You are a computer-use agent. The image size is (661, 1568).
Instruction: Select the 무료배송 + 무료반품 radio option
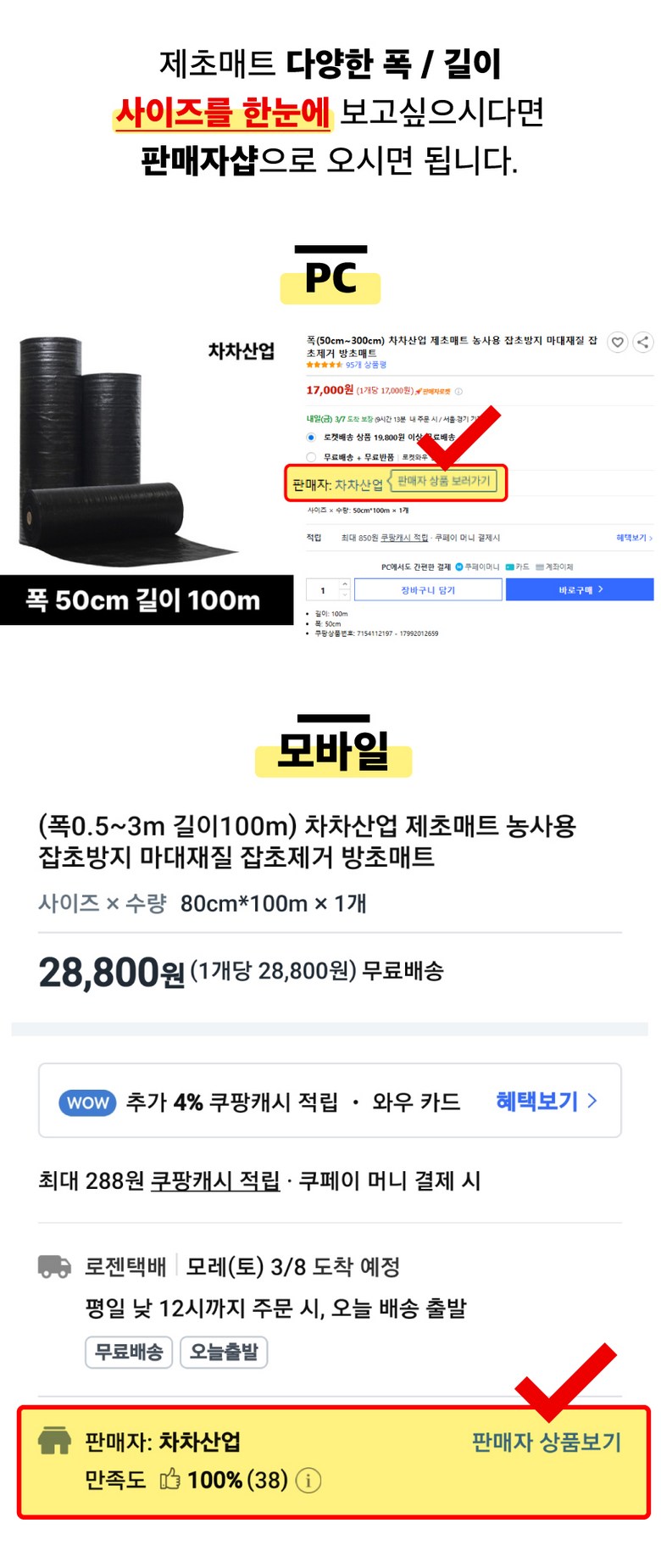point(311,457)
